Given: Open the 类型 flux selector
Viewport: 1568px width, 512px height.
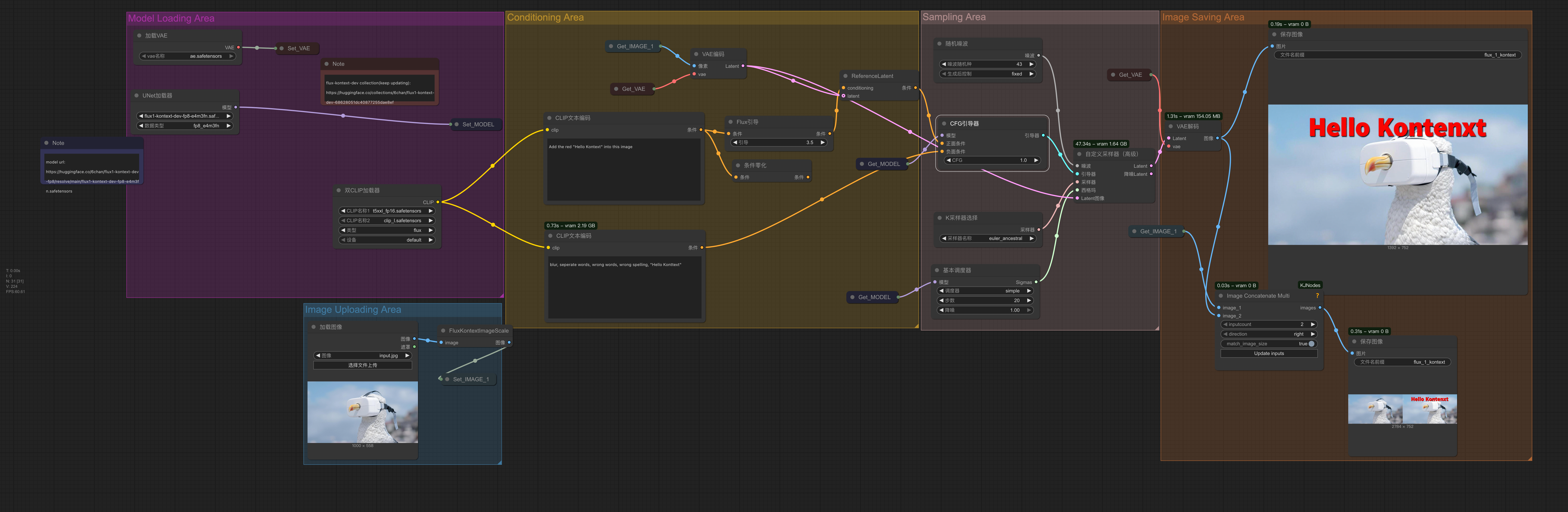Looking at the screenshot, I should (387, 230).
